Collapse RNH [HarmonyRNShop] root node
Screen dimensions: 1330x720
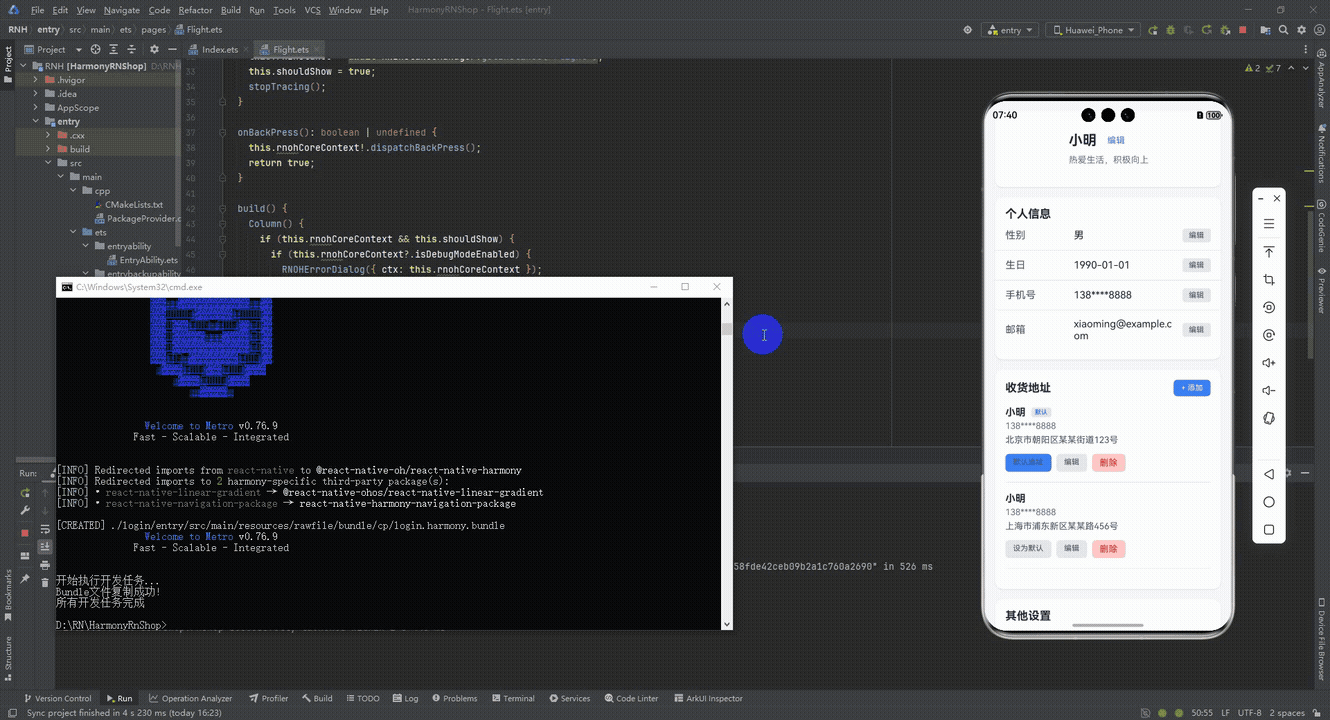click(x=23, y=66)
